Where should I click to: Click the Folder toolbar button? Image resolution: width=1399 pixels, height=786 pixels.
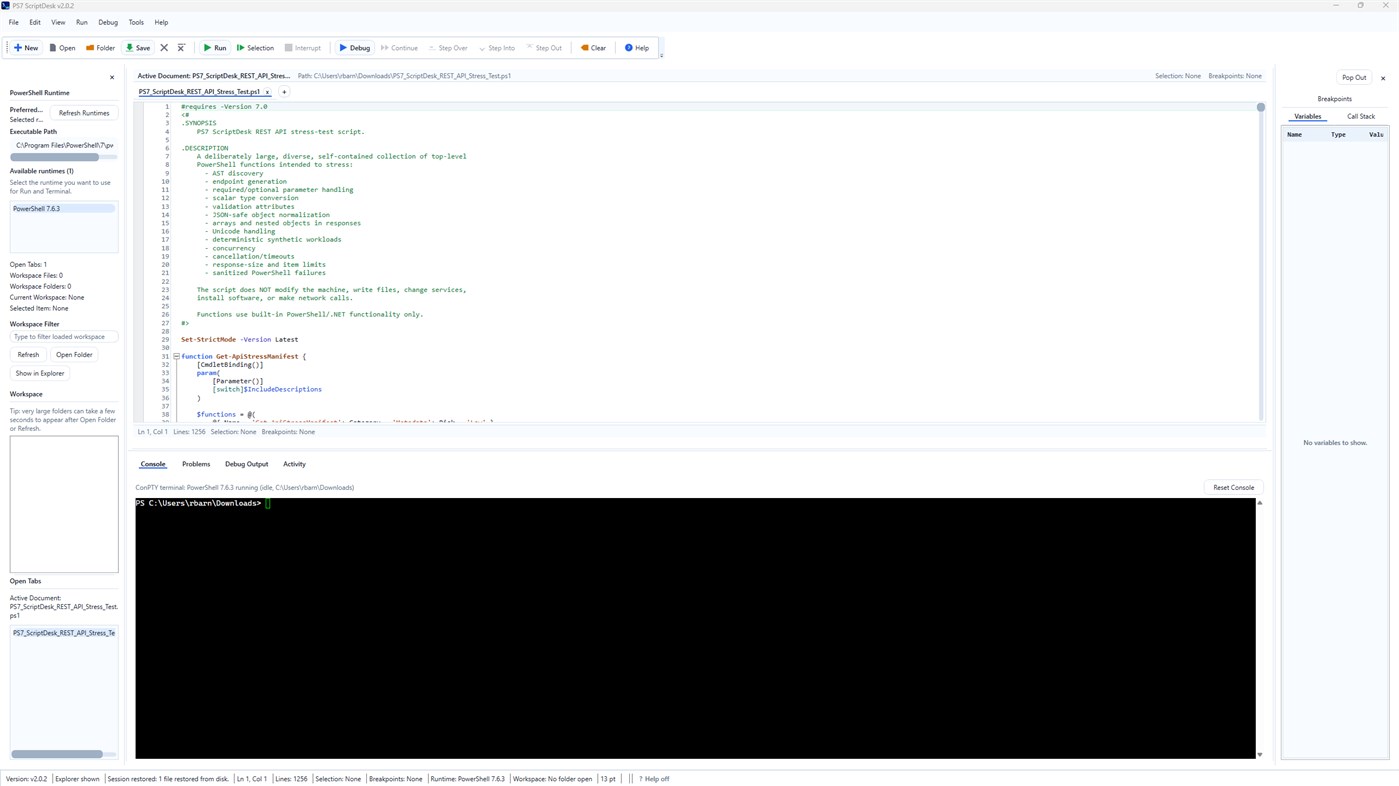(x=100, y=48)
